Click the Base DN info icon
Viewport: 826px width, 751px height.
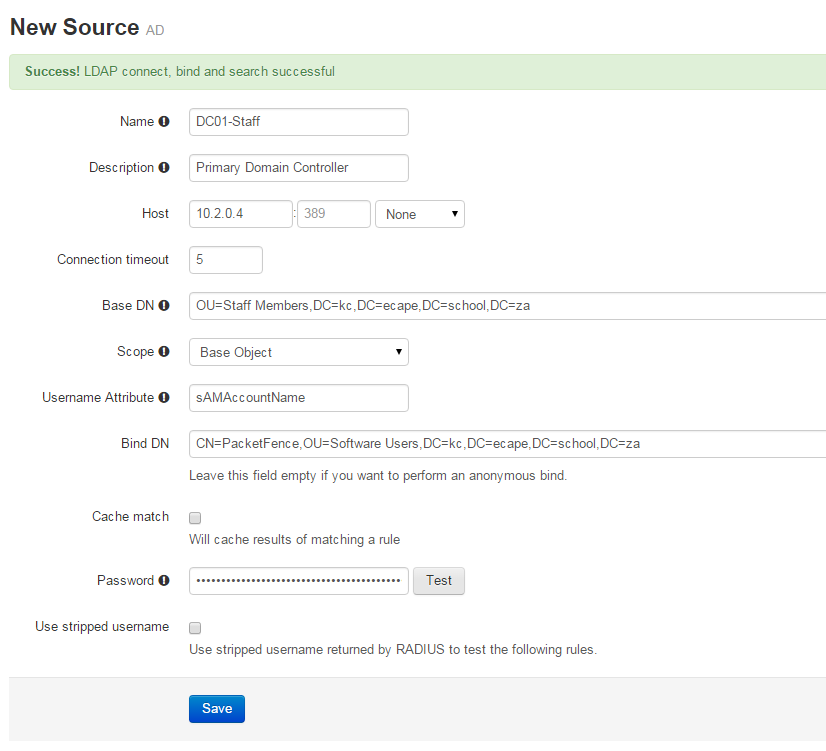click(x=164, y=306)
